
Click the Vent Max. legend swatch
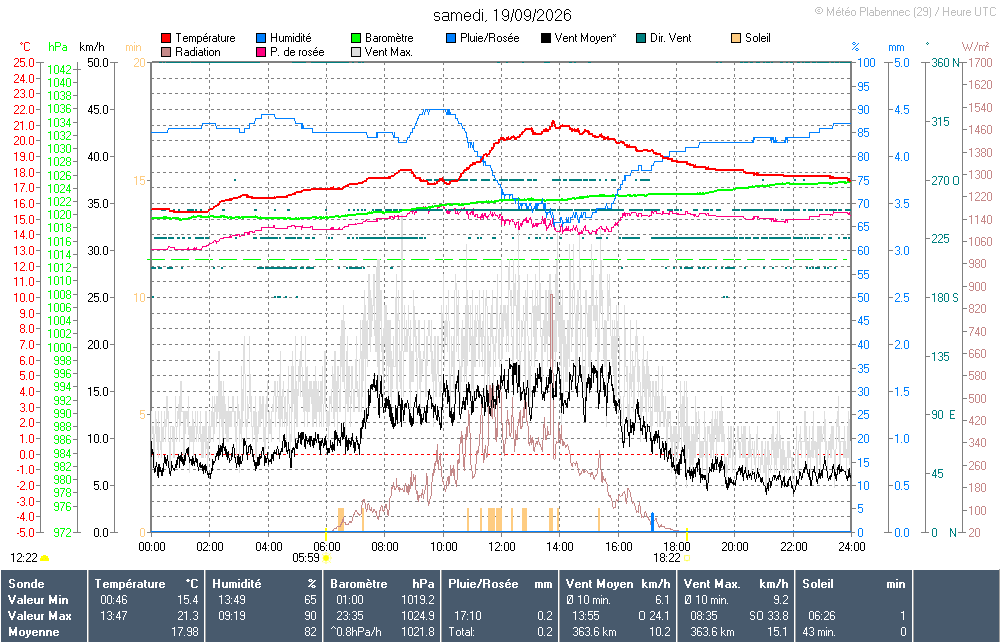coord(356,52)
